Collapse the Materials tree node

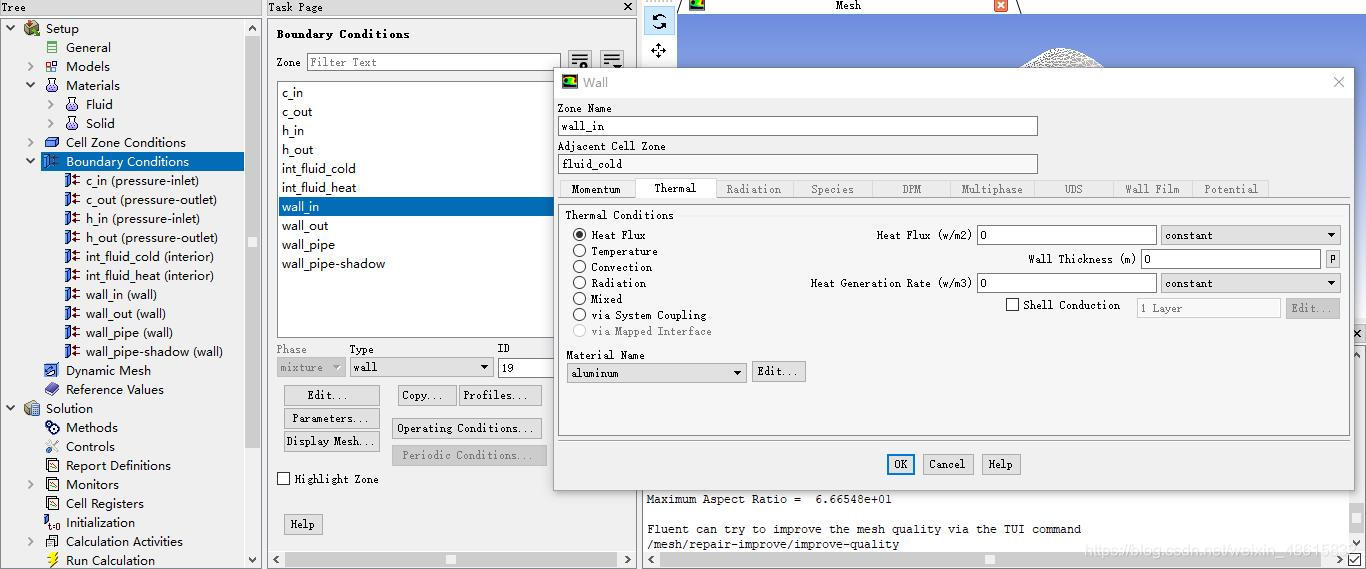pyautogui.click(x=31, y=86)
